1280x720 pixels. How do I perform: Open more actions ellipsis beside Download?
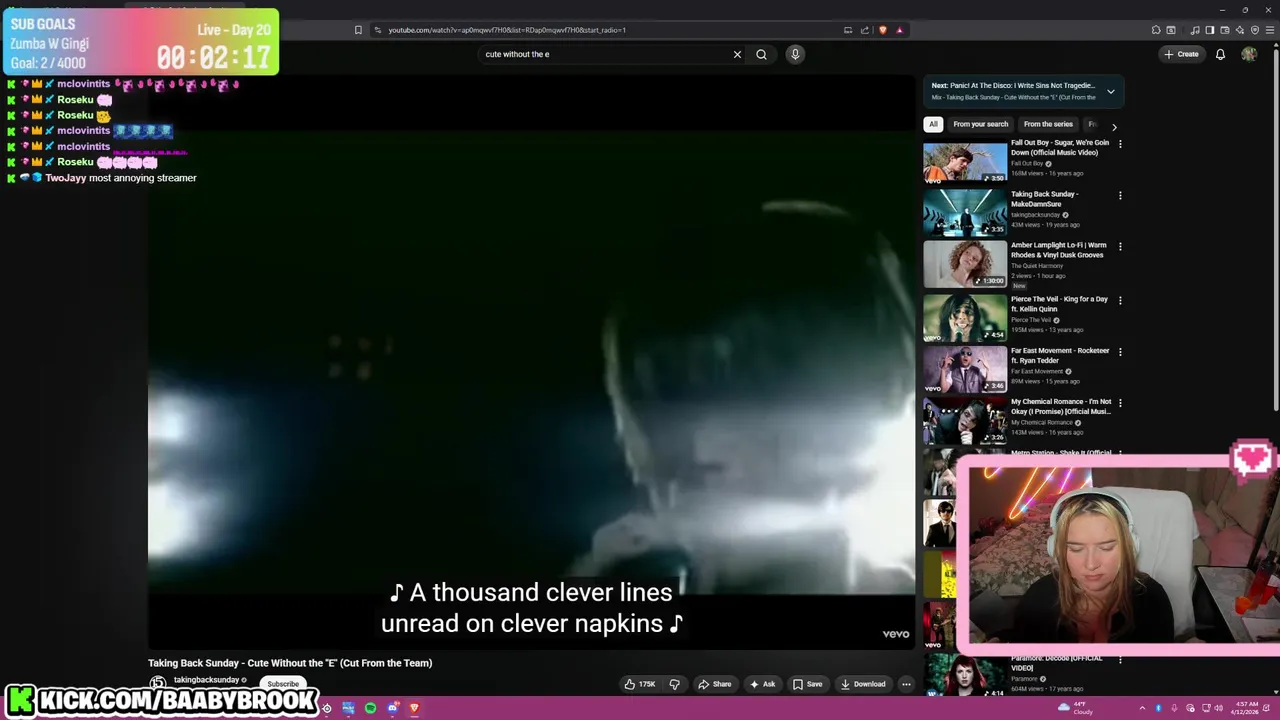pyautogui.click(x=906, y=684)
